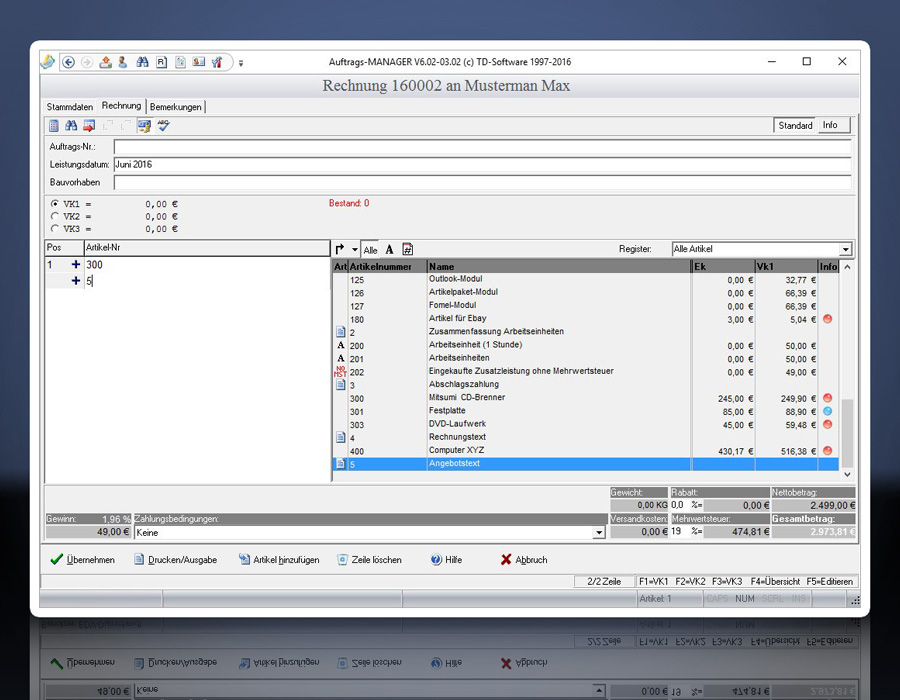Viewport: 900px width, 700px height.
Task: Click the article list scrollbar down arrow
Action: [x=847, y=475]
